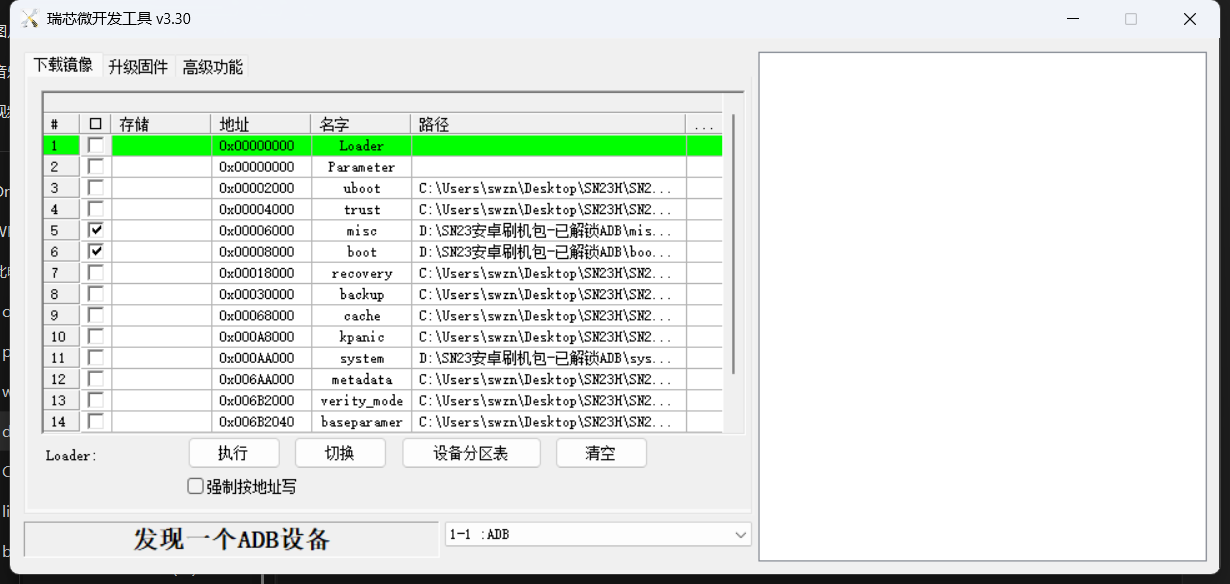This screenshot has height=584, width=1230.
Task: Click the 设备分区表 button
Action: [x=471, y=453]
